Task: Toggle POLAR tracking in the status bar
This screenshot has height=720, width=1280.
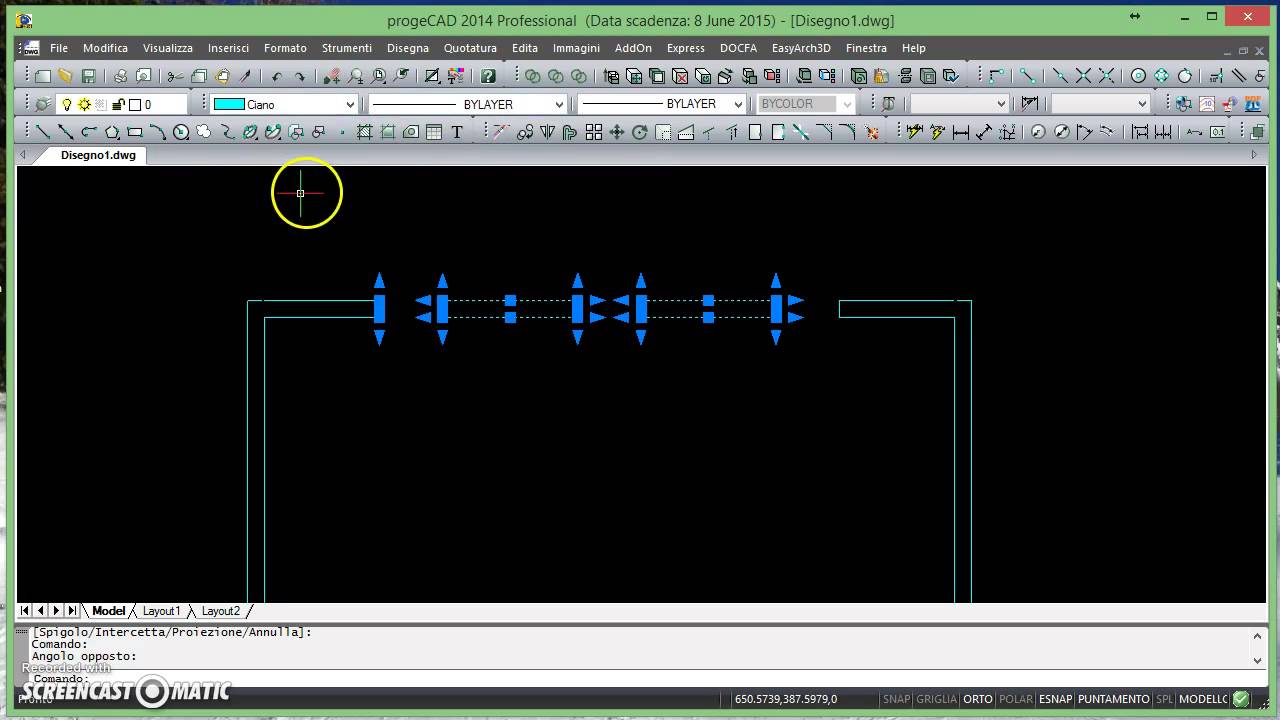Action: (x=1016, y=699)
